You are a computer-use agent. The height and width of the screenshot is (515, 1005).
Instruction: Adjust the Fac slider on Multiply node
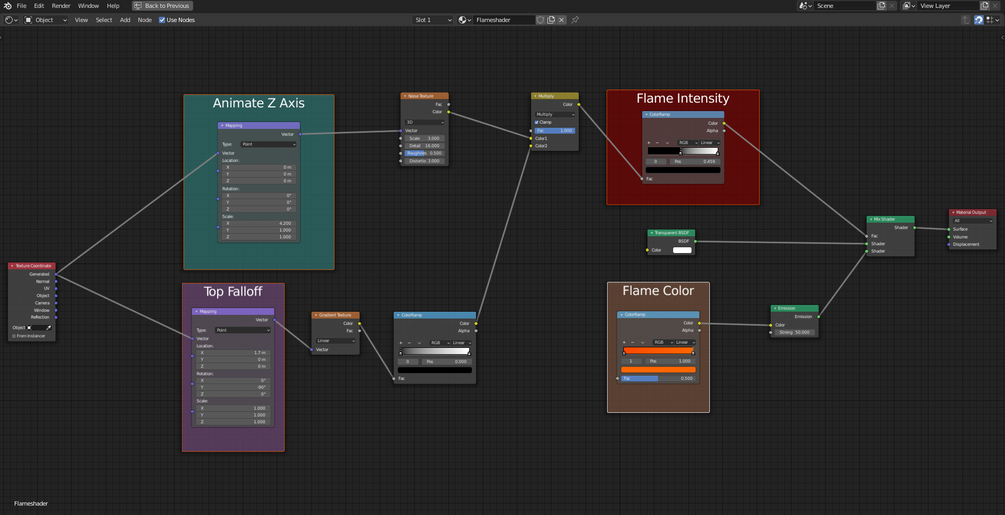(x=555, y=131)
